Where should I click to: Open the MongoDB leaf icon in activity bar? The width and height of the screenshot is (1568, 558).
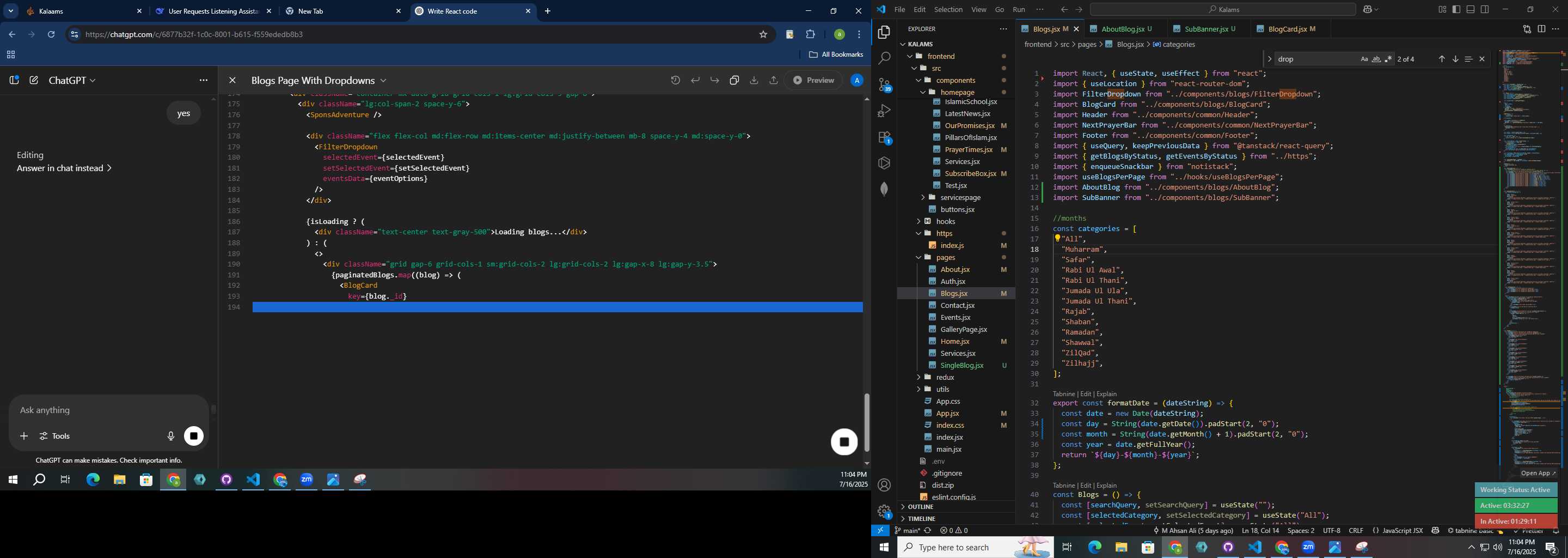(x=884, y=189)
